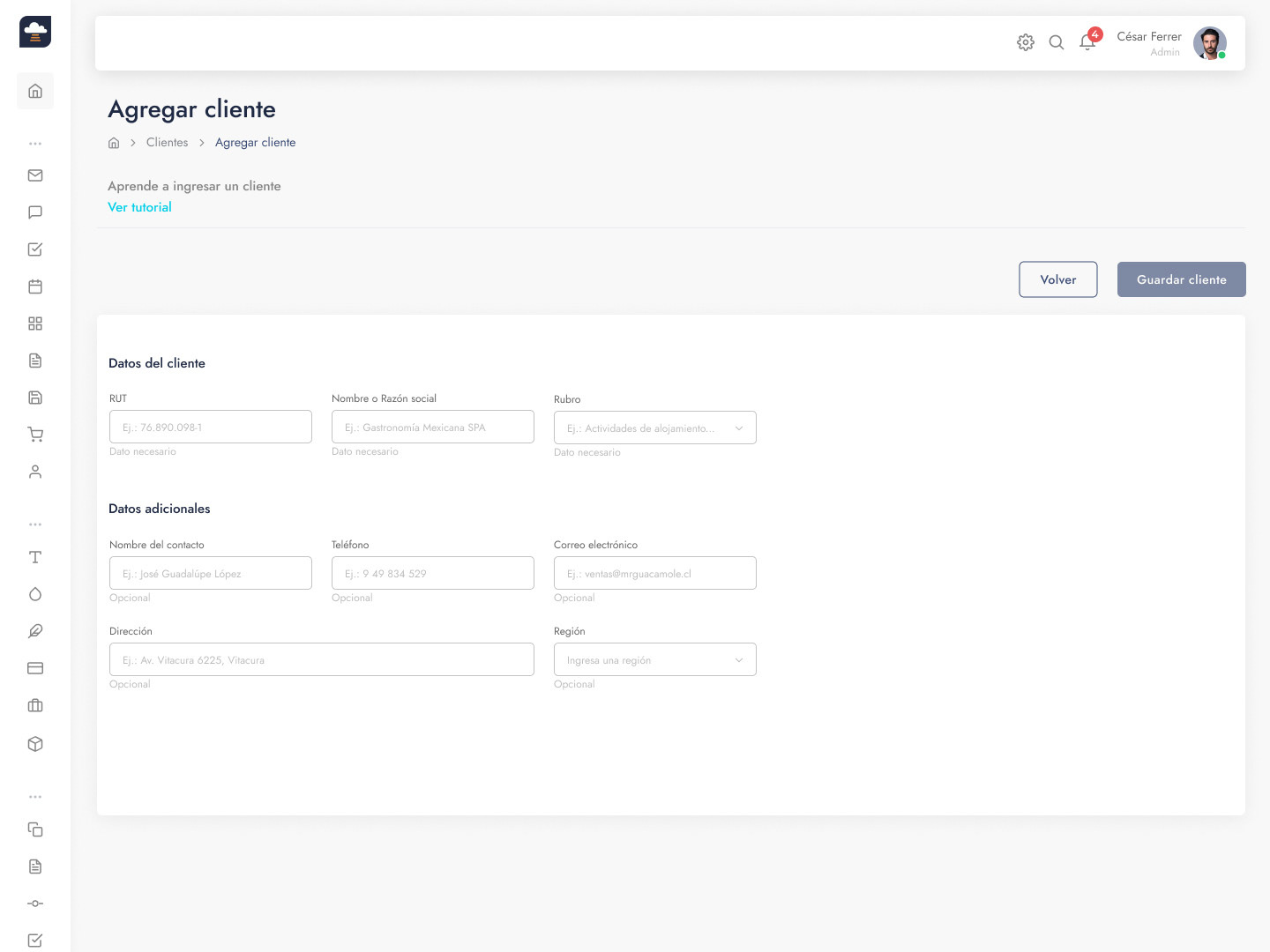Open the grid dashboard icon in the sidebar
Viewport: 1270px width, 952px height.
(35, 324)
